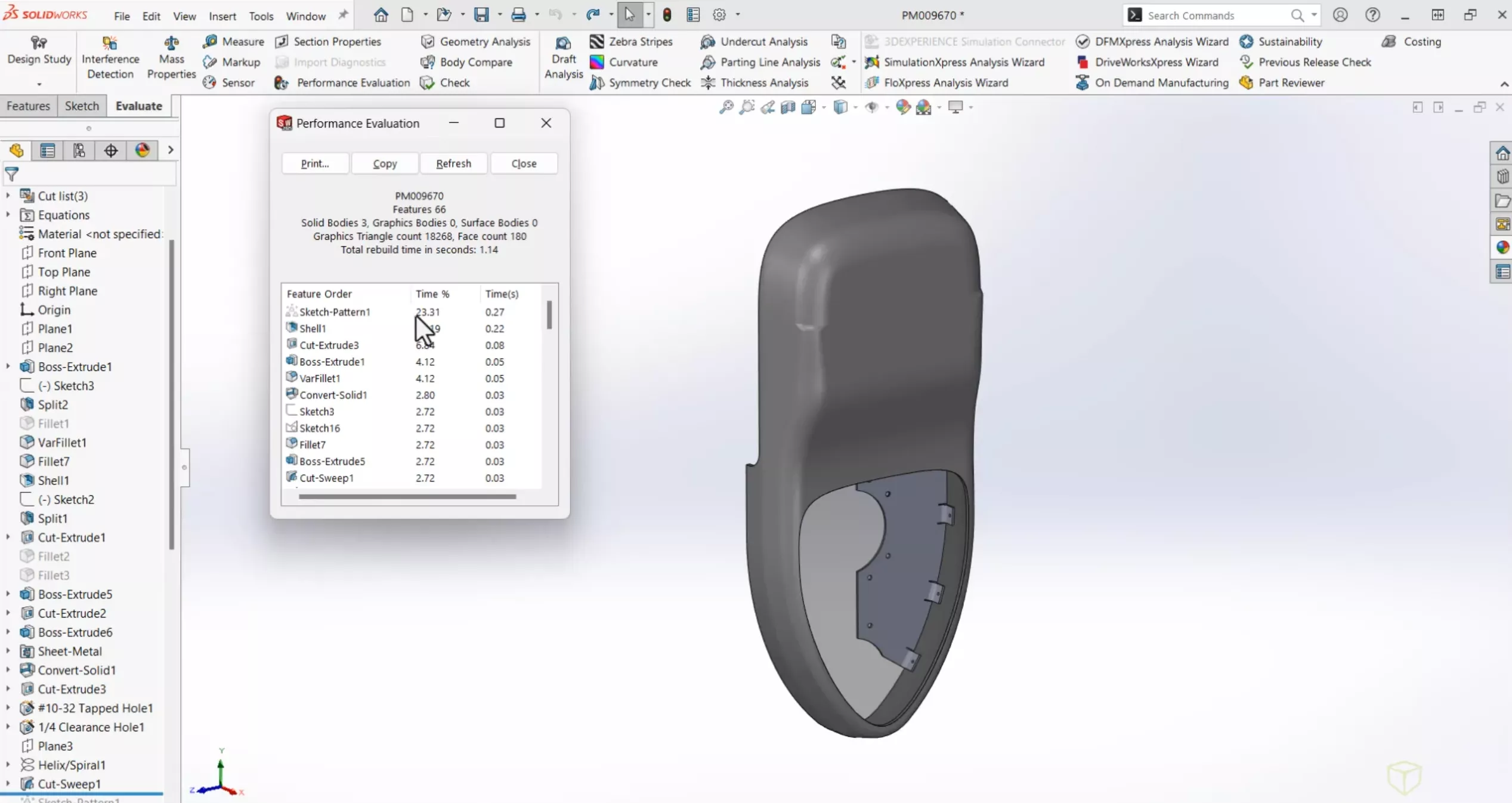Open the Undercut Analysis tool

click(763, 41)
